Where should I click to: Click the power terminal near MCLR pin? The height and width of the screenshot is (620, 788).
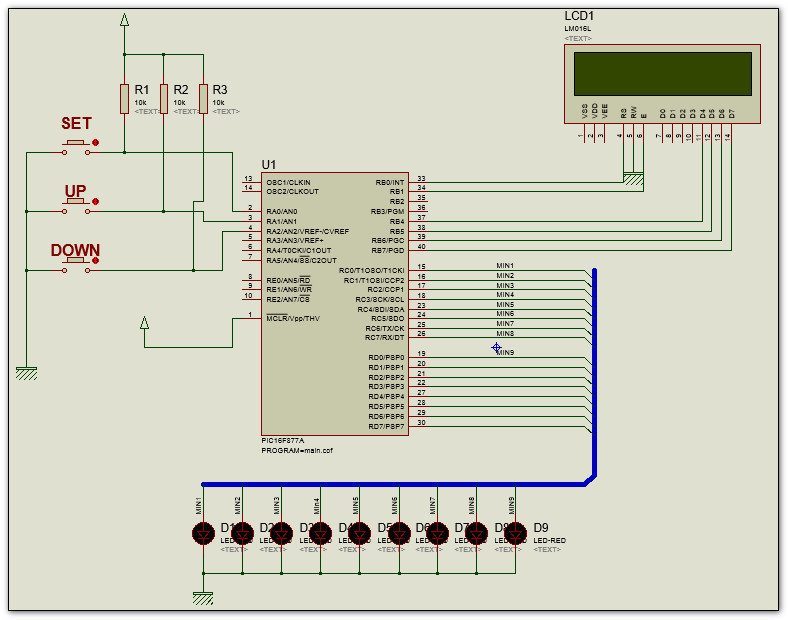click(x=144, y=323)
